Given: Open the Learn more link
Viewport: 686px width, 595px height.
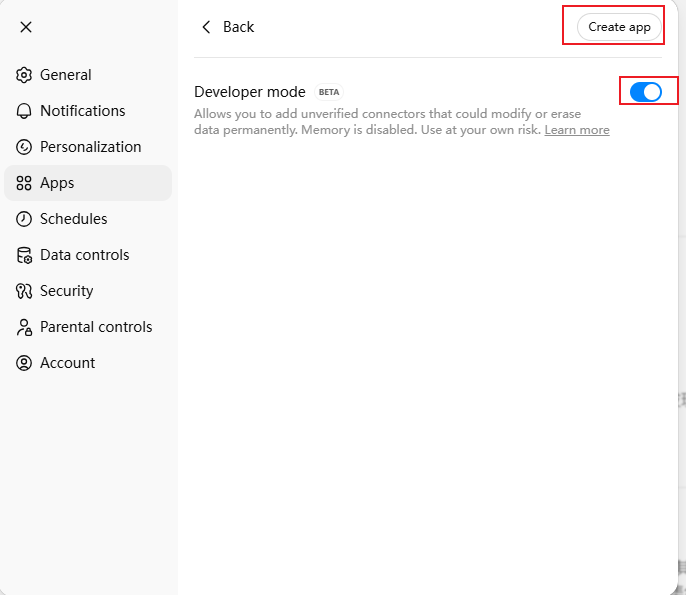Looking at the screenshot, I should coord(577,130).
